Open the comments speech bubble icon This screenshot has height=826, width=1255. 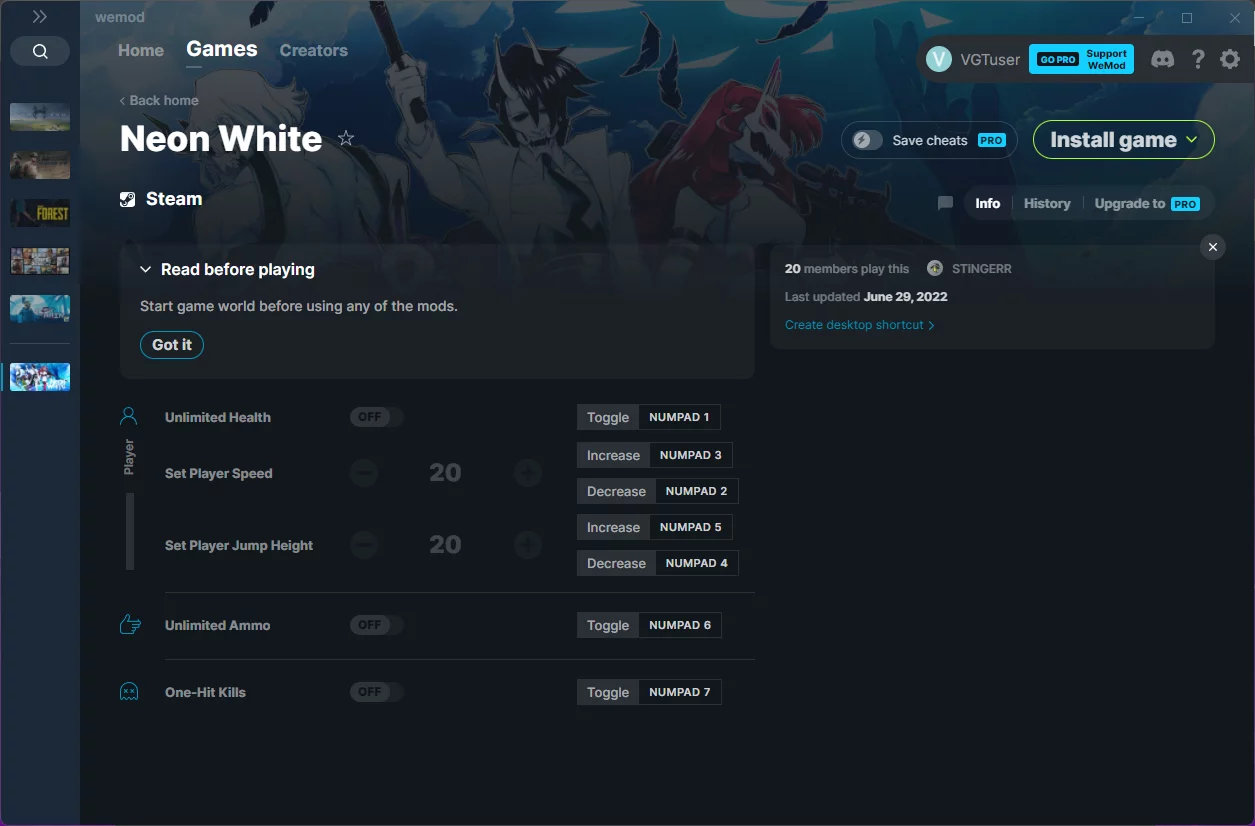tap(945, 203)
